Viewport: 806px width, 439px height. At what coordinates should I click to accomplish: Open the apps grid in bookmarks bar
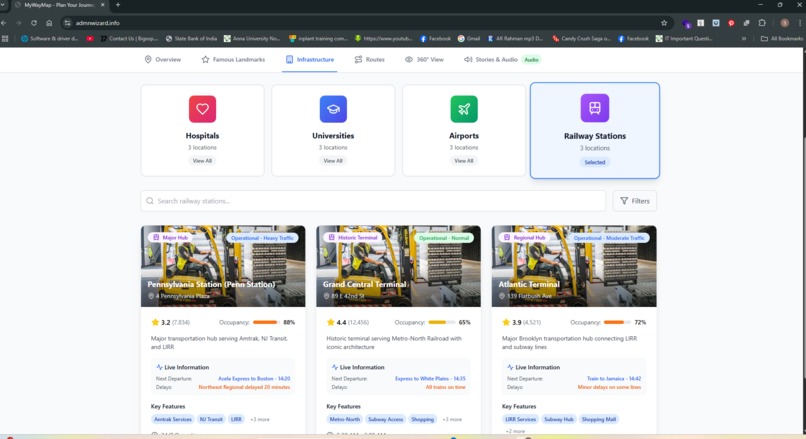pyautogui.click(x=5, y=39)
